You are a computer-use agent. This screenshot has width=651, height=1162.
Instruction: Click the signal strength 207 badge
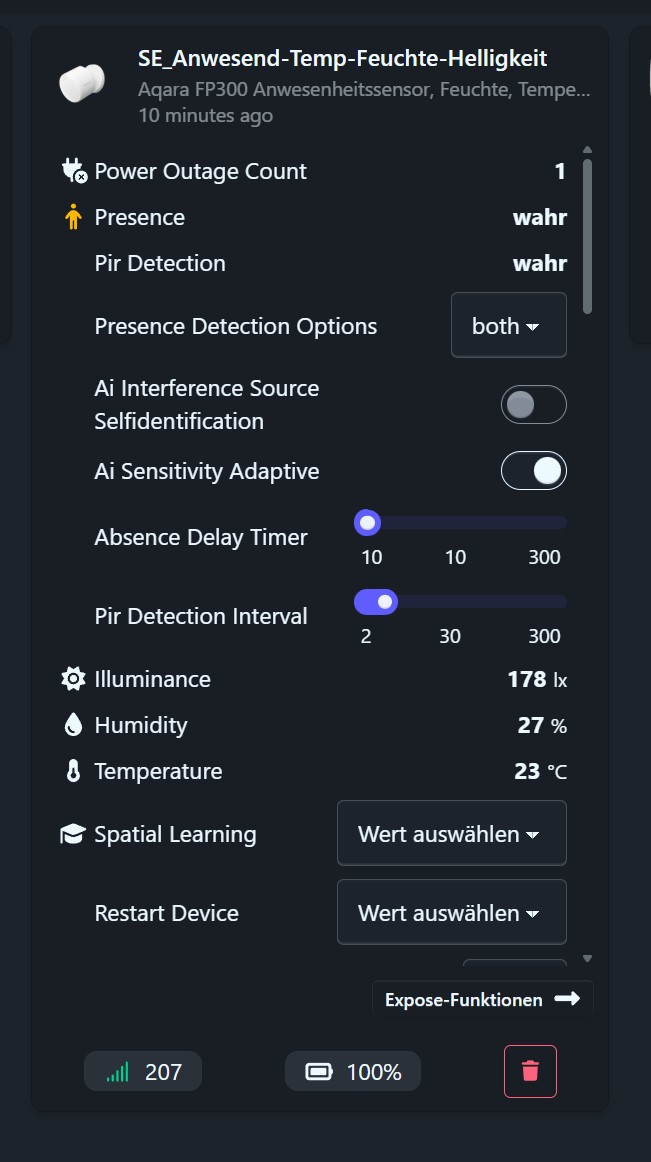tap(143, 1072)
